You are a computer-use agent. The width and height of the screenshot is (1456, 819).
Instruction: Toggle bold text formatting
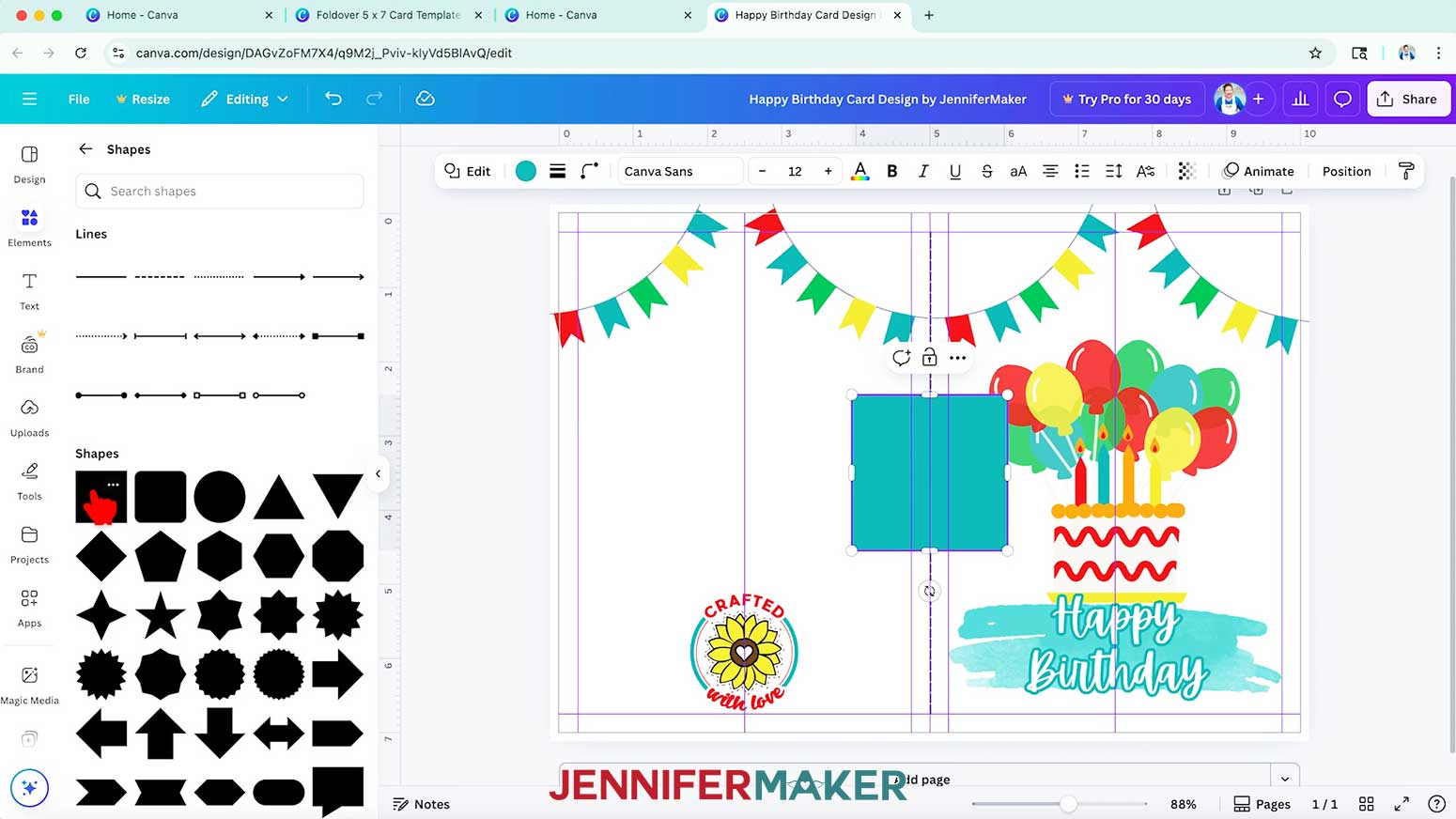pos(892,171)
